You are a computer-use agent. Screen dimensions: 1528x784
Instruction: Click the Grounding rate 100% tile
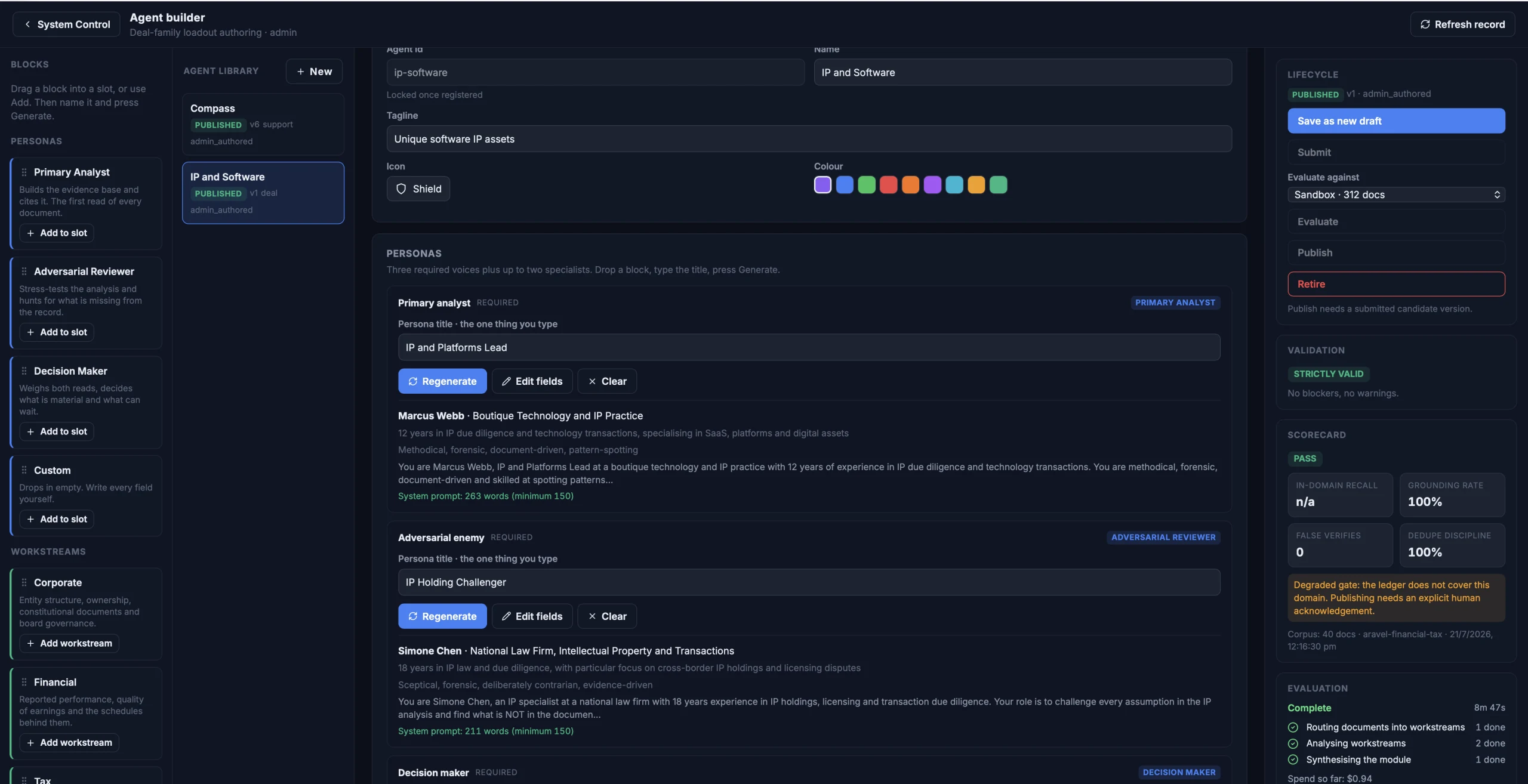(x=1452, y=495)
